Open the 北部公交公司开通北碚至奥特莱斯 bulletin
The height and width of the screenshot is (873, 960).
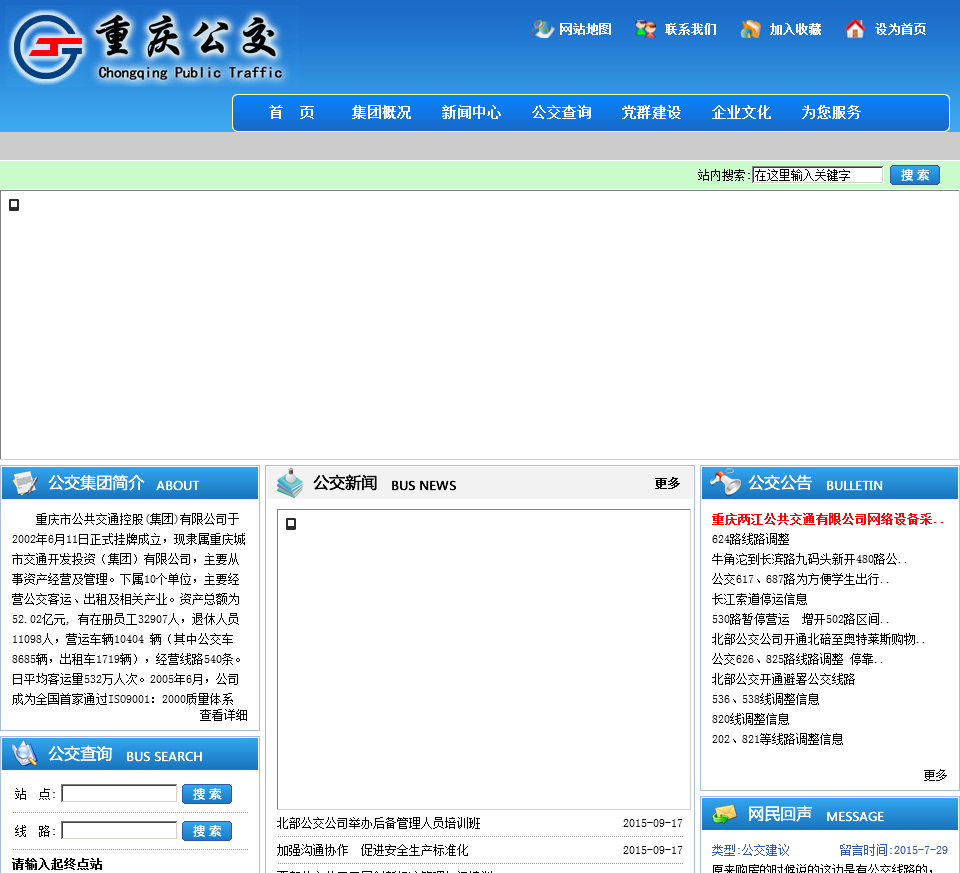point(818,639)
